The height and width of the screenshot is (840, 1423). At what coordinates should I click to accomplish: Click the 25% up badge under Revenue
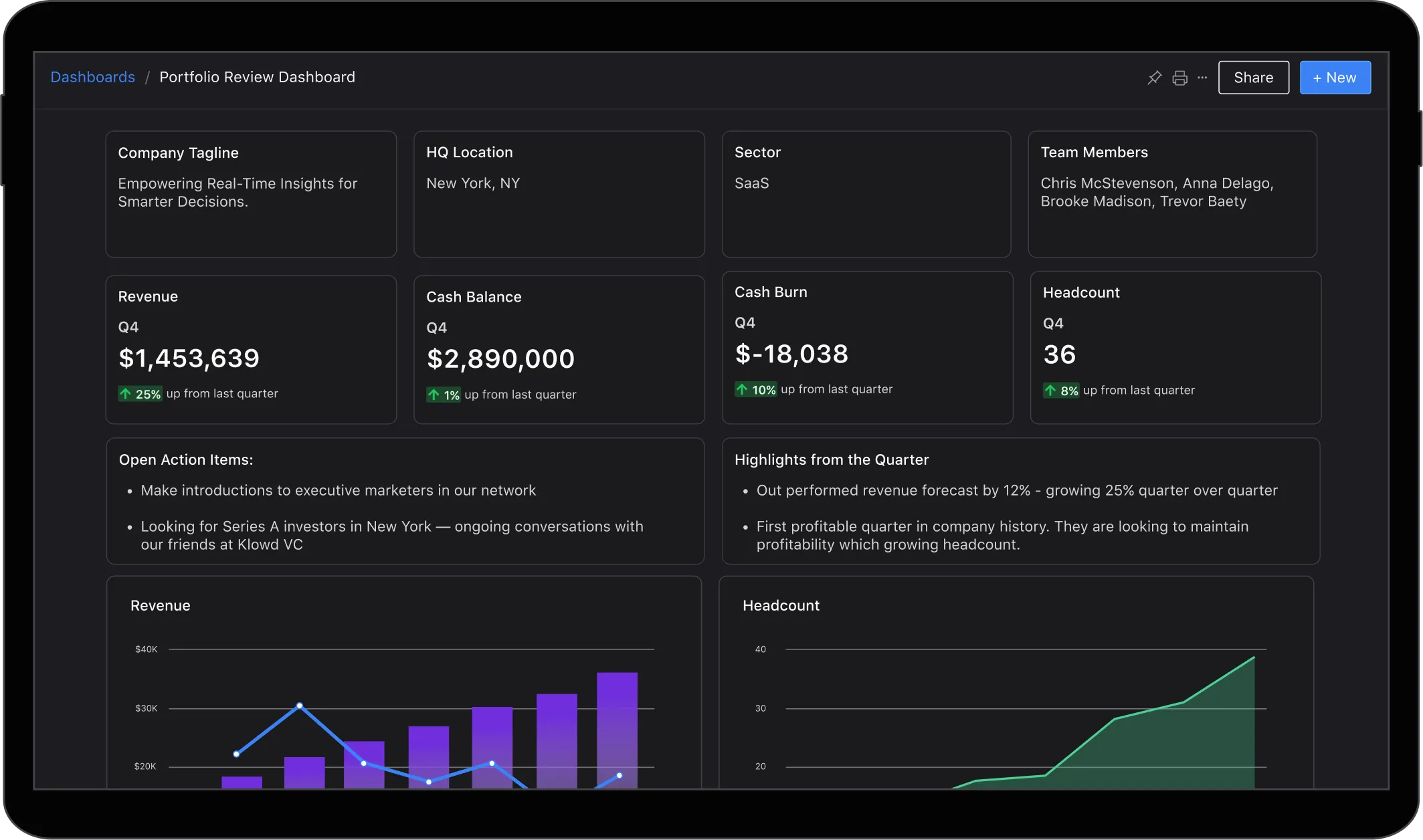[140, 394]
